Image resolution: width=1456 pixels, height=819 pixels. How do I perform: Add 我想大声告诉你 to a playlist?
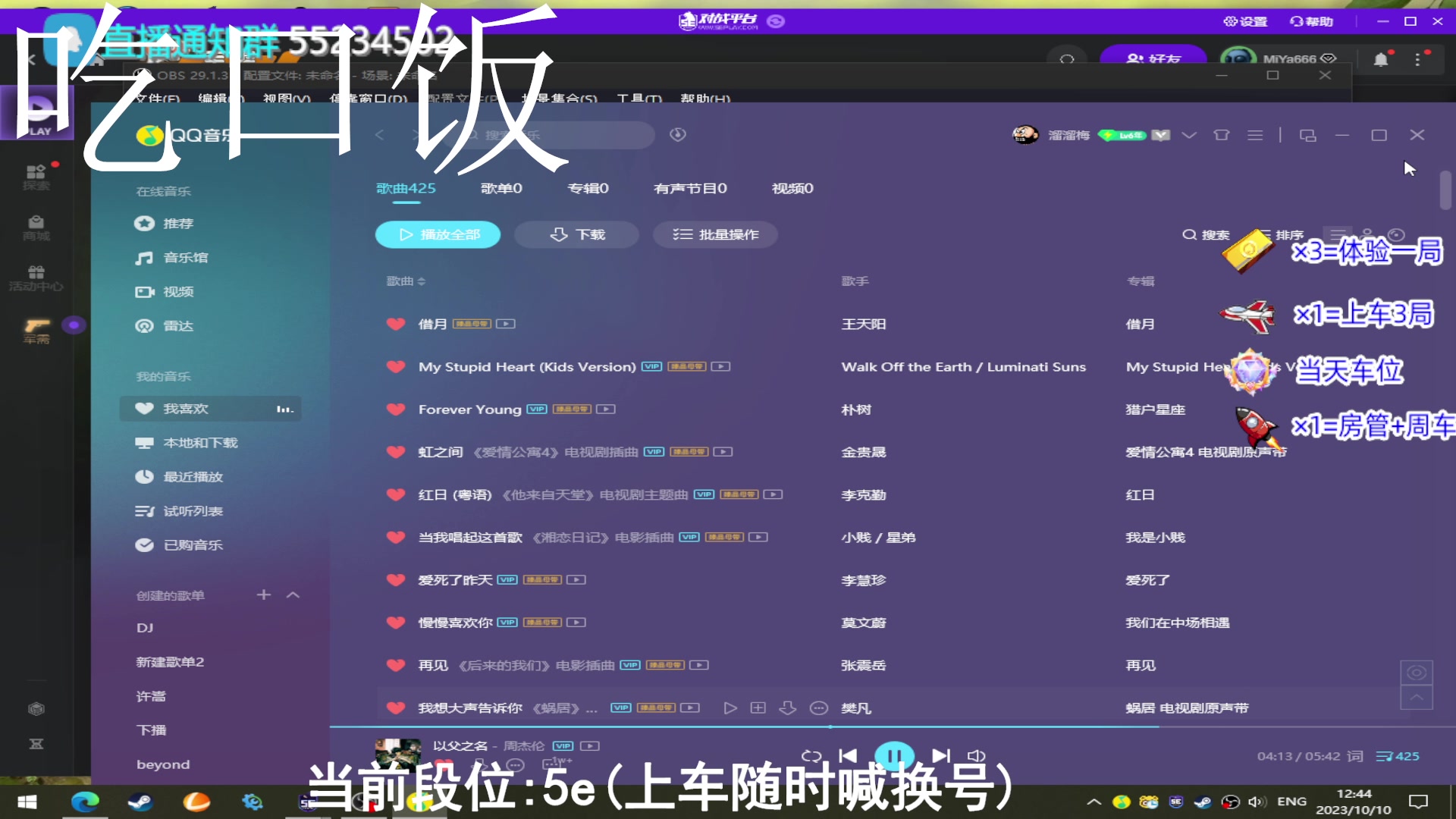758,708
